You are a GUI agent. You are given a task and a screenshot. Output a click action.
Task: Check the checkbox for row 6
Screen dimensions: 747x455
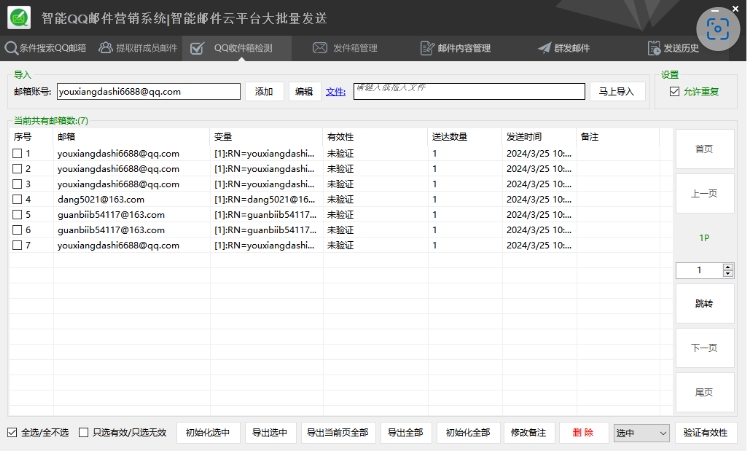17,230
